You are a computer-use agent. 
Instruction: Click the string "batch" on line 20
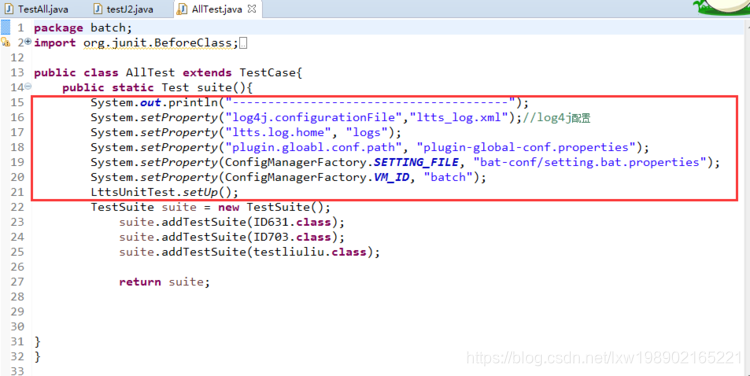(x=448, y=177)
